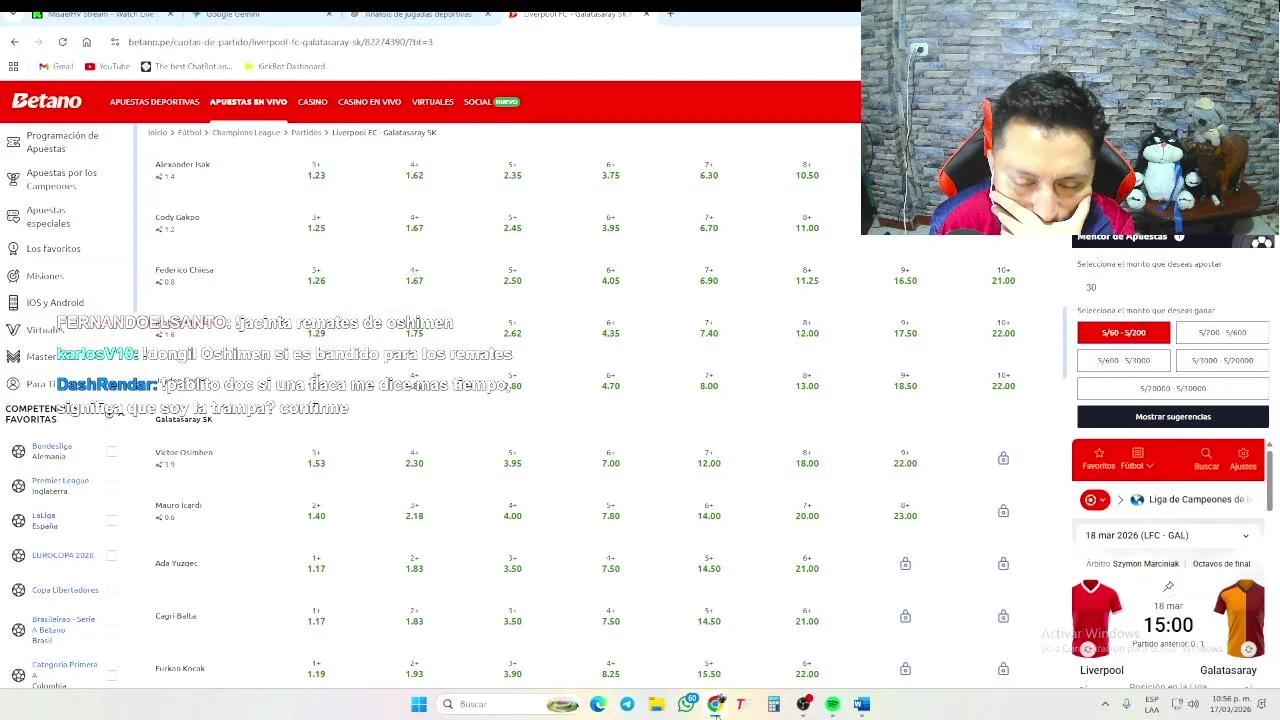
Task: Switch to Google Gemini browser tab
Action: click(x=232, y=14)
